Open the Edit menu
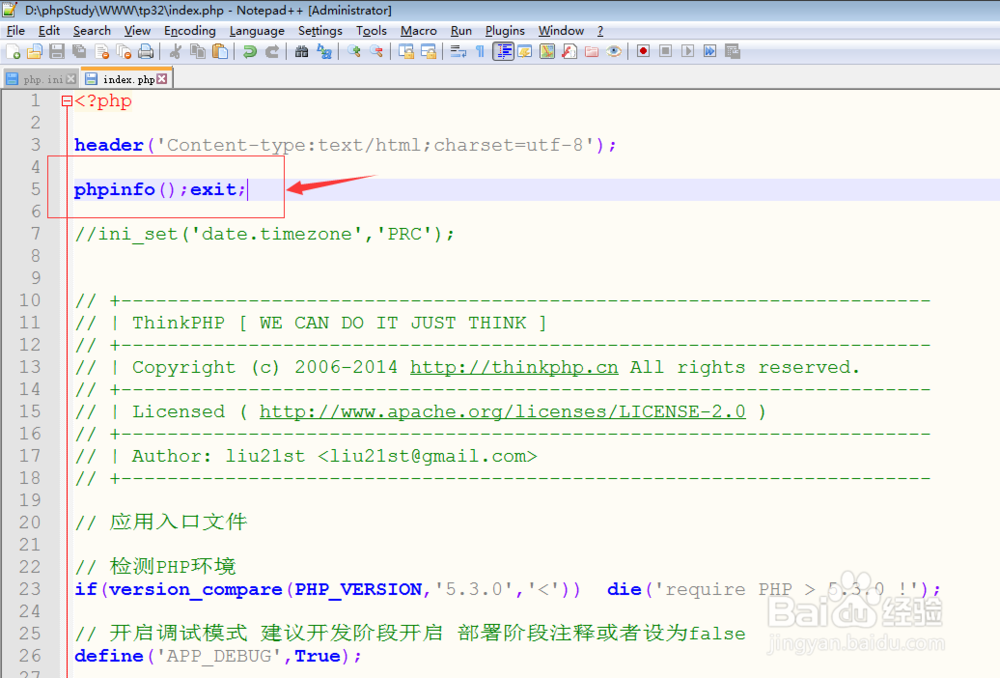 tap(49, 31)
